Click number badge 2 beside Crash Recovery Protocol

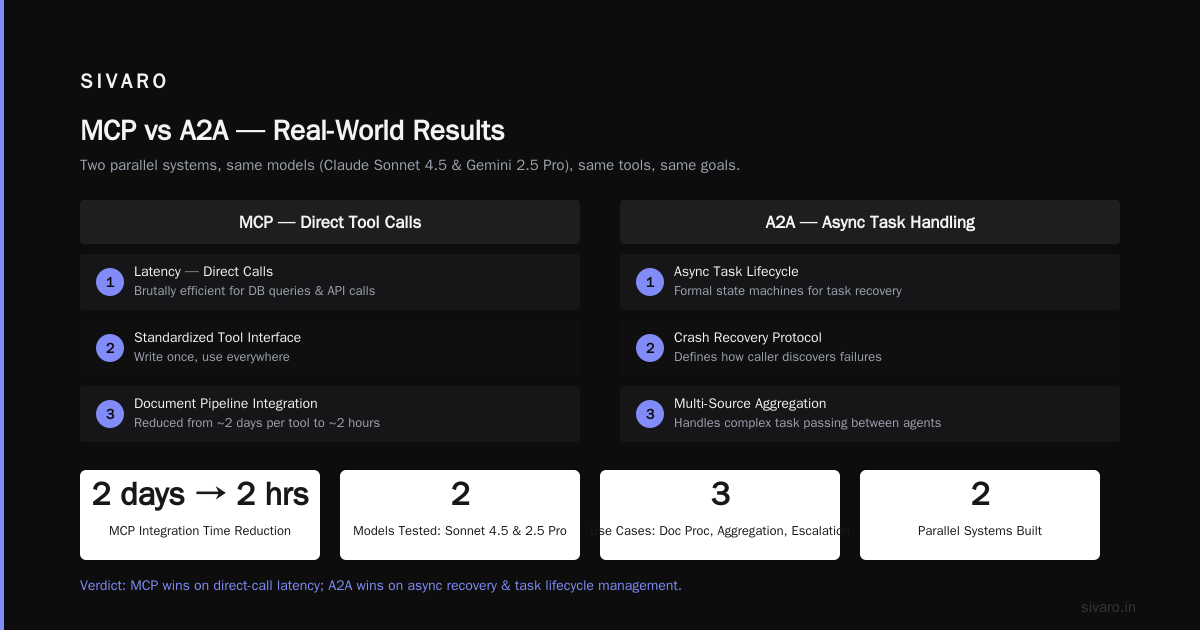coord(650,348)
